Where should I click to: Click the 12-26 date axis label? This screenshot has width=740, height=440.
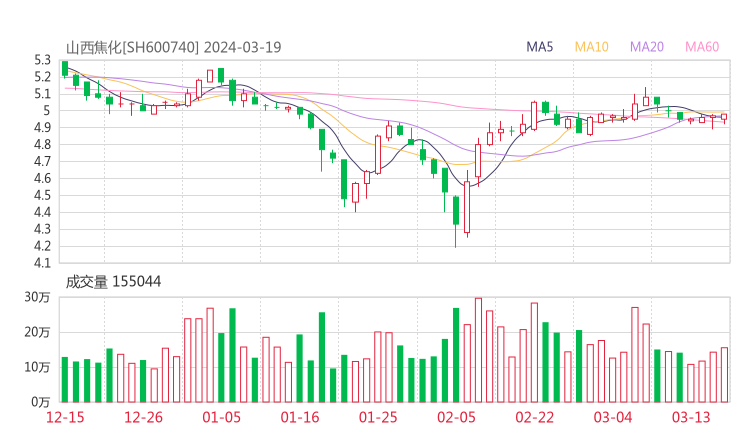[x=143, y=417]
